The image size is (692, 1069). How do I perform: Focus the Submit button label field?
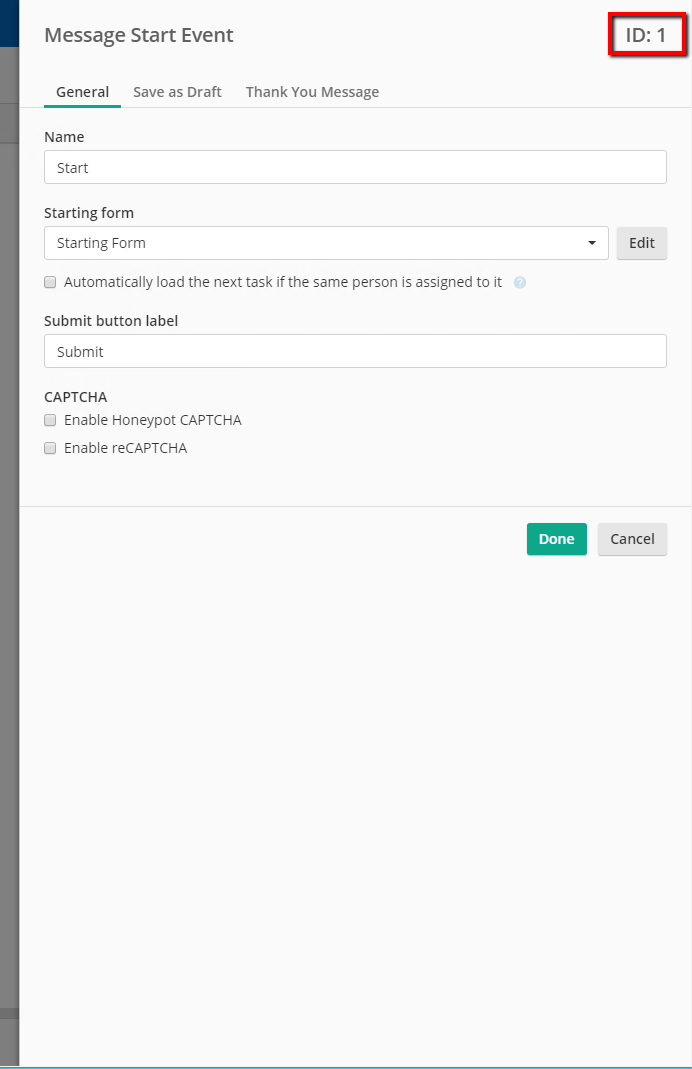355,351
